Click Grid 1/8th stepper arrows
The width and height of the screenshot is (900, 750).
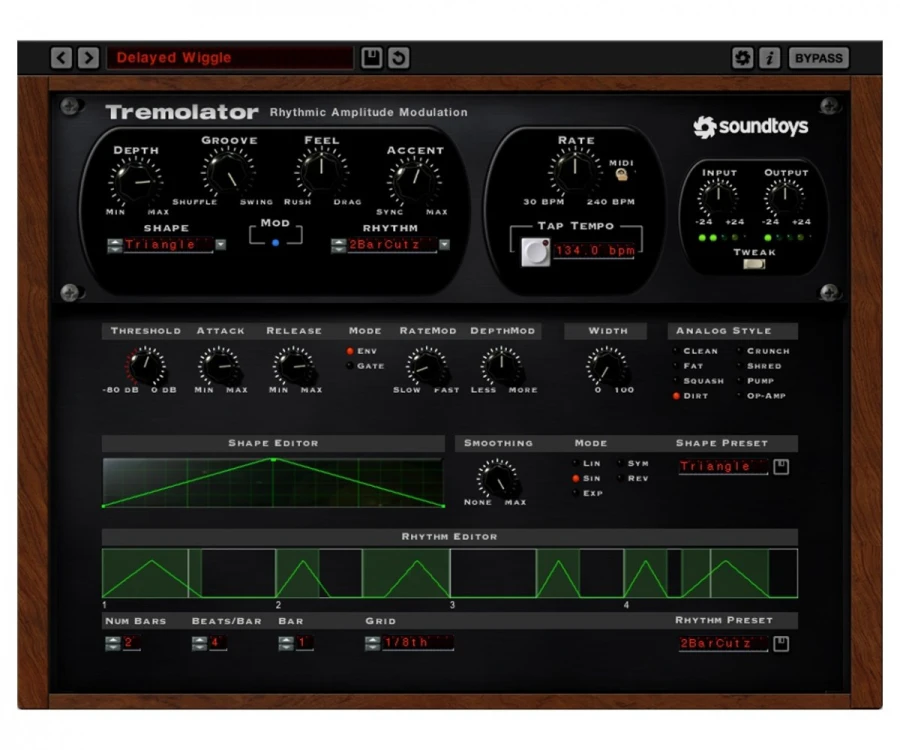373,643
